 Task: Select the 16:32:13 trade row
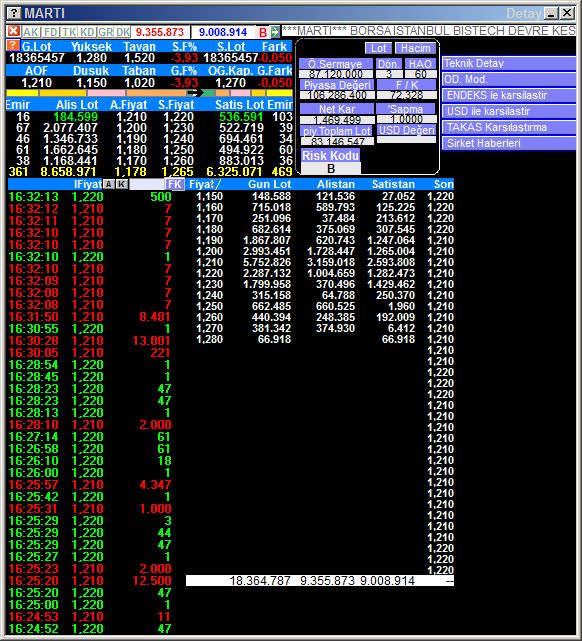point(90,197)
